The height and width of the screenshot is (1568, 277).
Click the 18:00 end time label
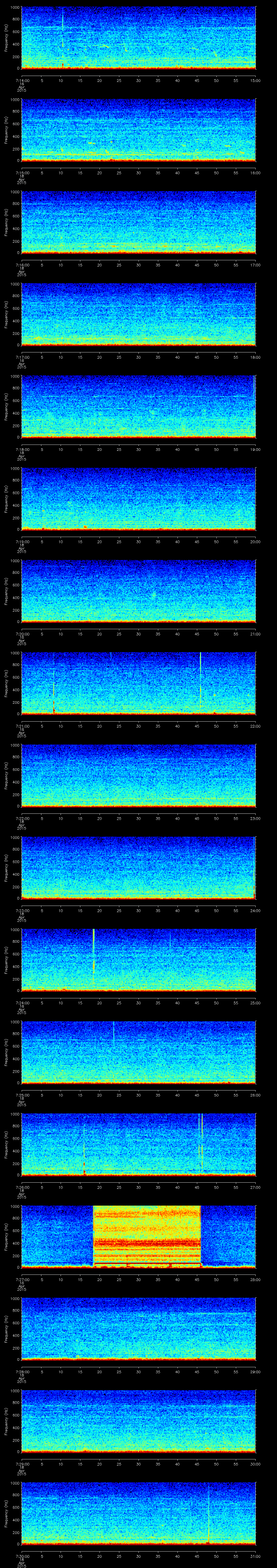coord(255,357)
